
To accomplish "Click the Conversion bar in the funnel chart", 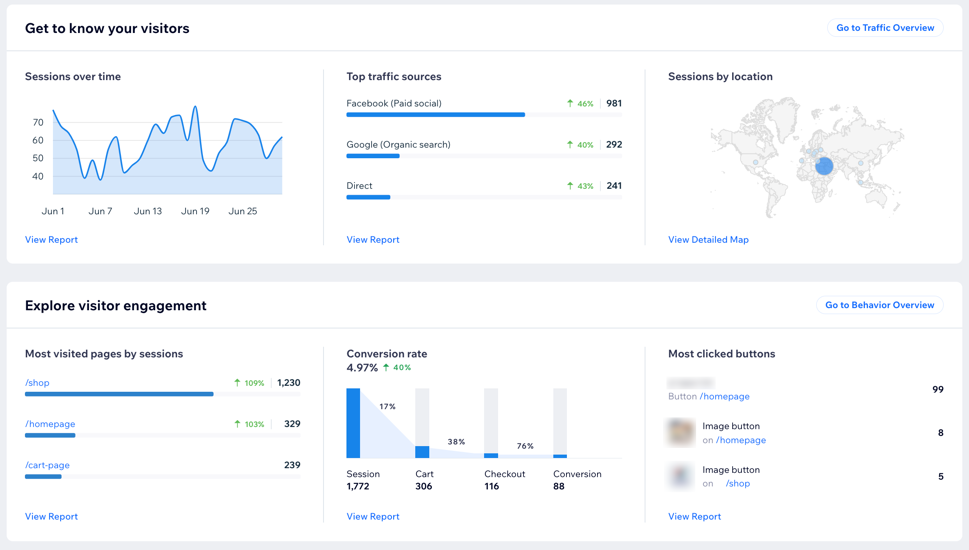I will [560, 423].
